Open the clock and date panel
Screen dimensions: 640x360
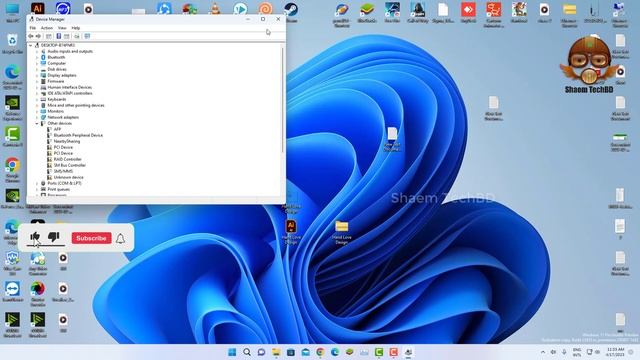tap(615, 352)
